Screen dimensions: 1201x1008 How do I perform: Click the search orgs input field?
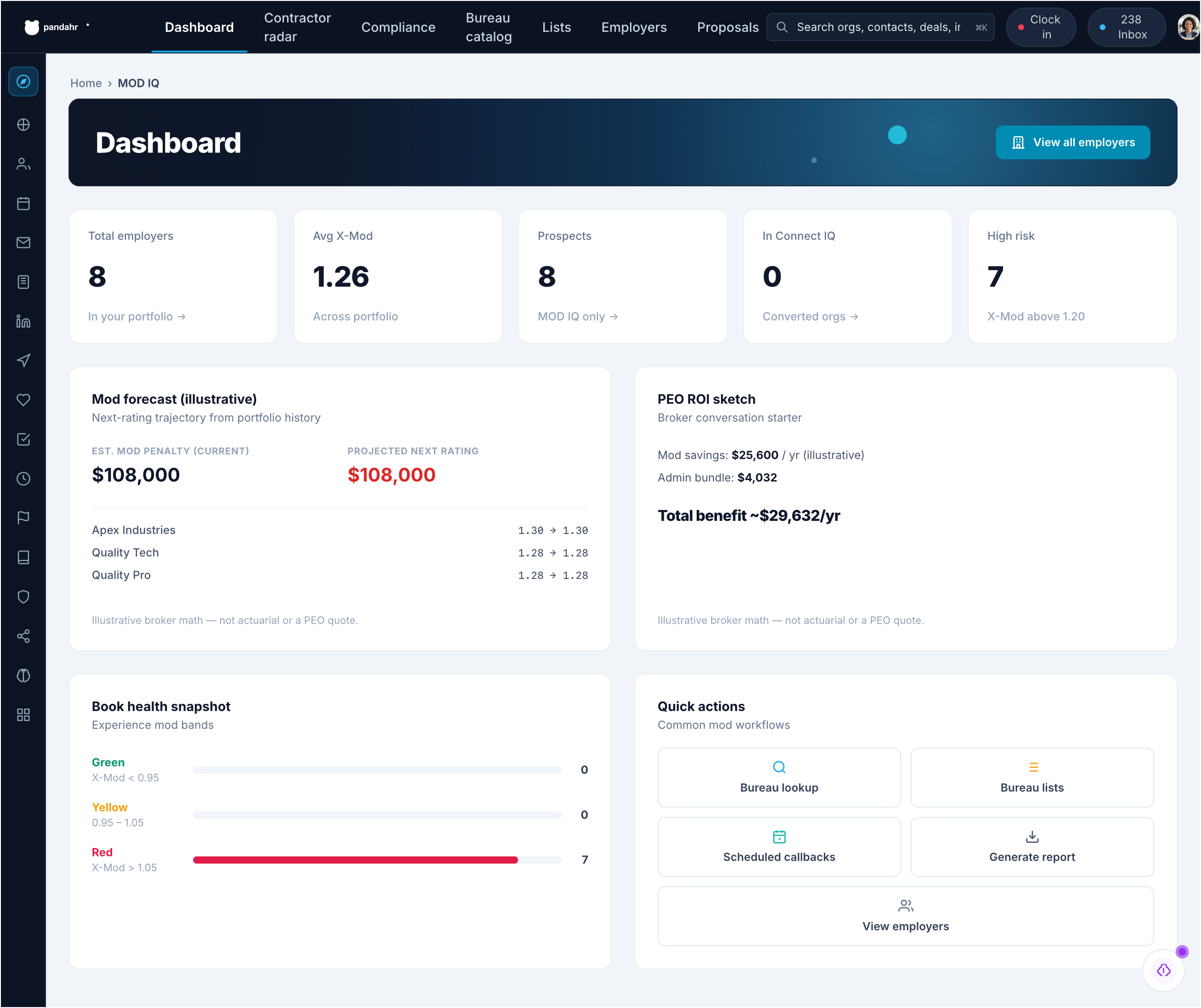pos(880,27)
